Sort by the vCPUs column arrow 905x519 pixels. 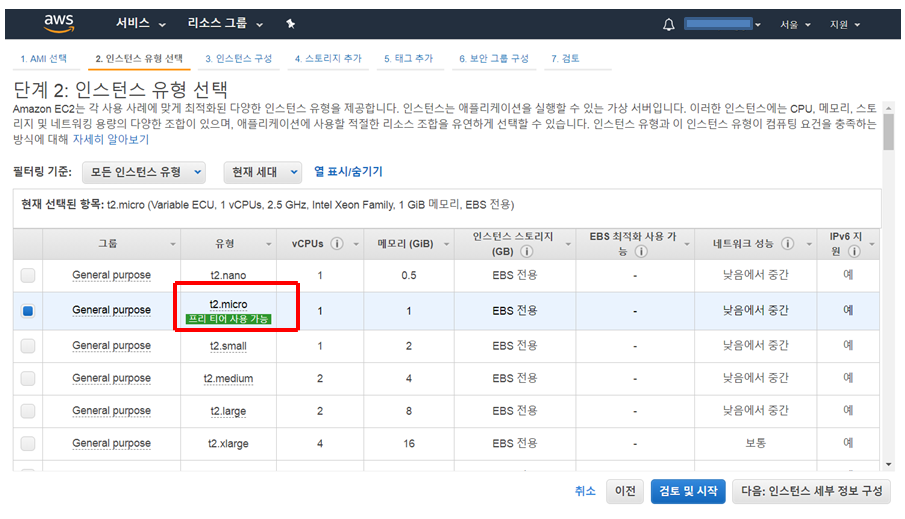click(356, 244)
